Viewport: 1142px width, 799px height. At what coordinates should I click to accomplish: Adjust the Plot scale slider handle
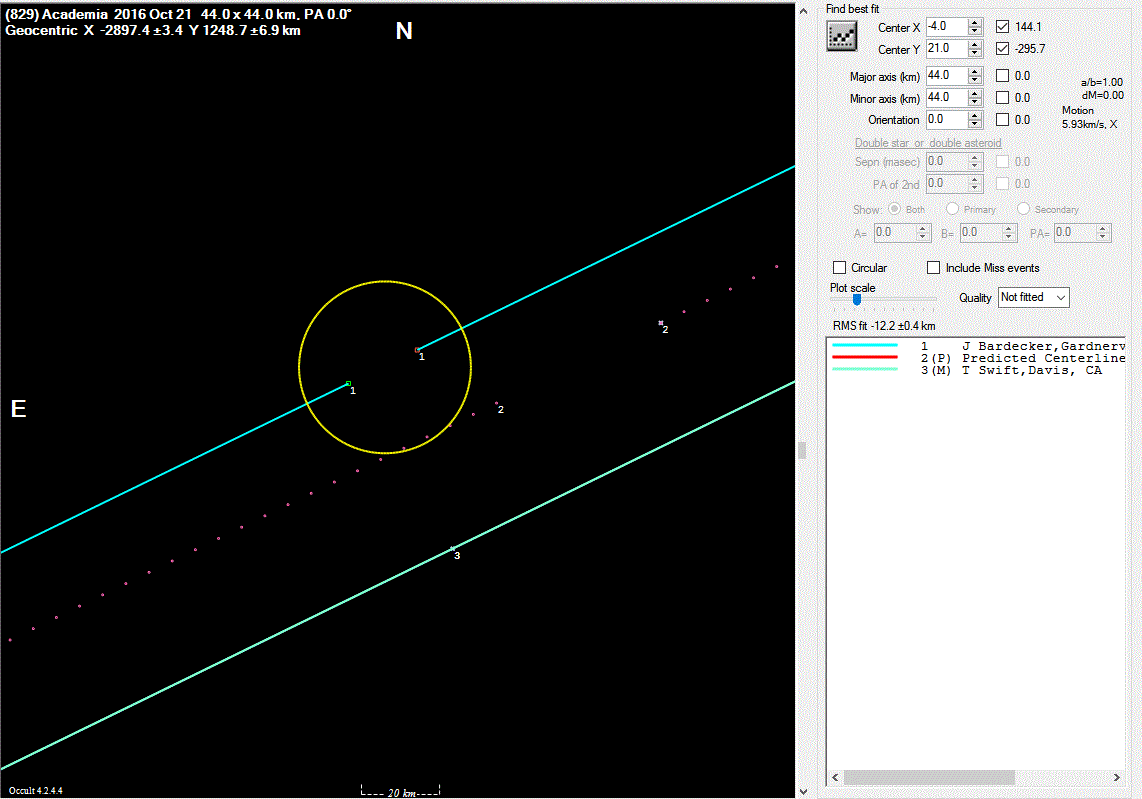(x=857, y=299)
